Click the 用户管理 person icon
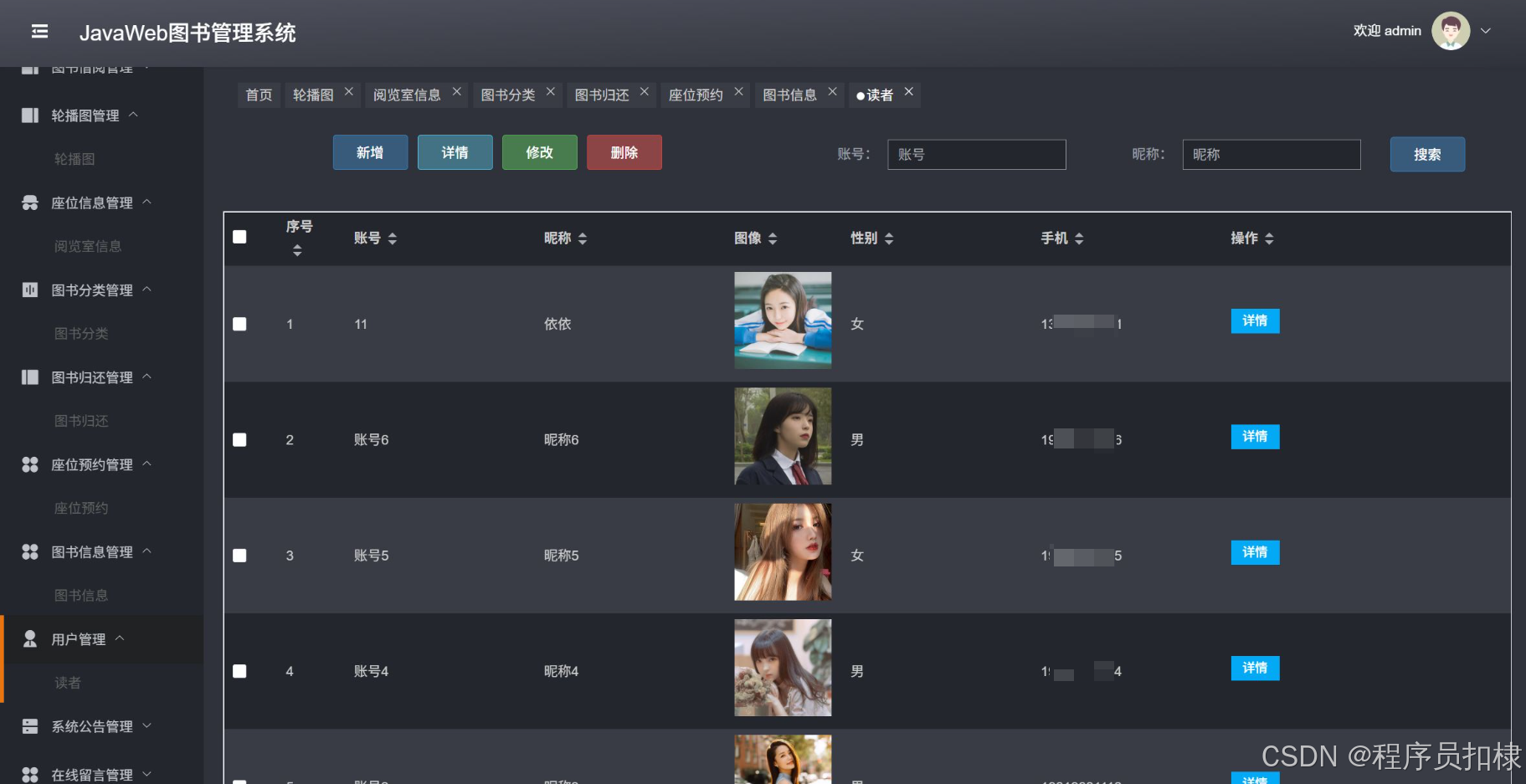Screen dimensions: 1526x784 coord(30,638)
